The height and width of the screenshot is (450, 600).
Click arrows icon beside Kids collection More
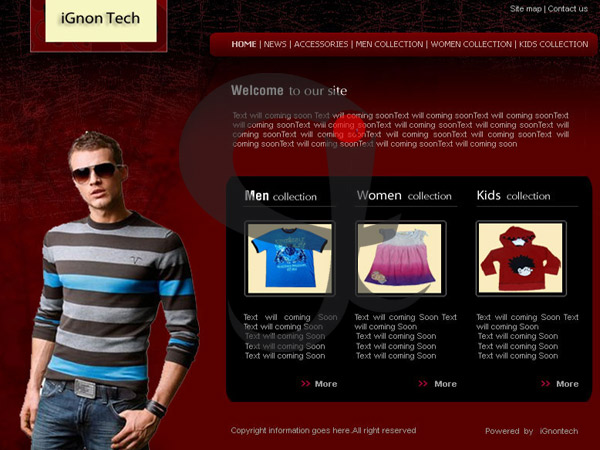[x=546, y=383]
